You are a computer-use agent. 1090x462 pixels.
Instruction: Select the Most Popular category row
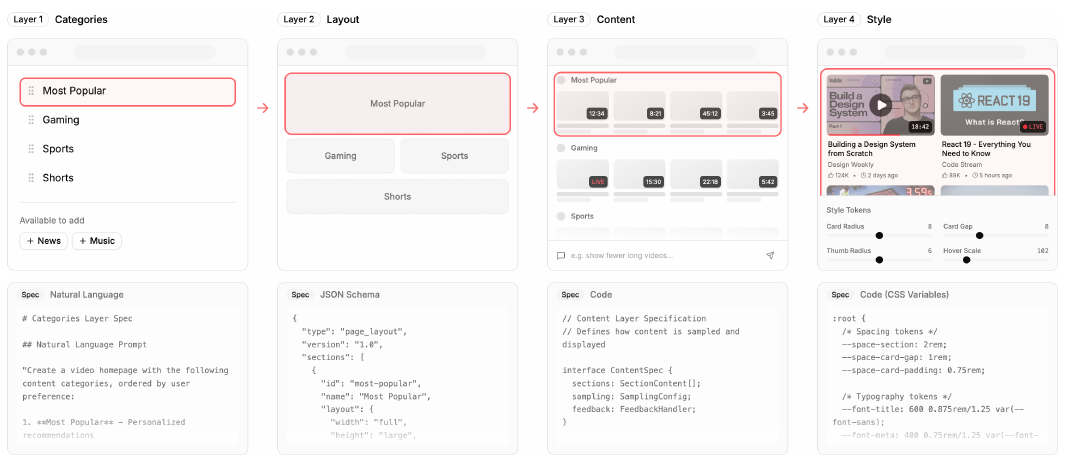(128, 92)
